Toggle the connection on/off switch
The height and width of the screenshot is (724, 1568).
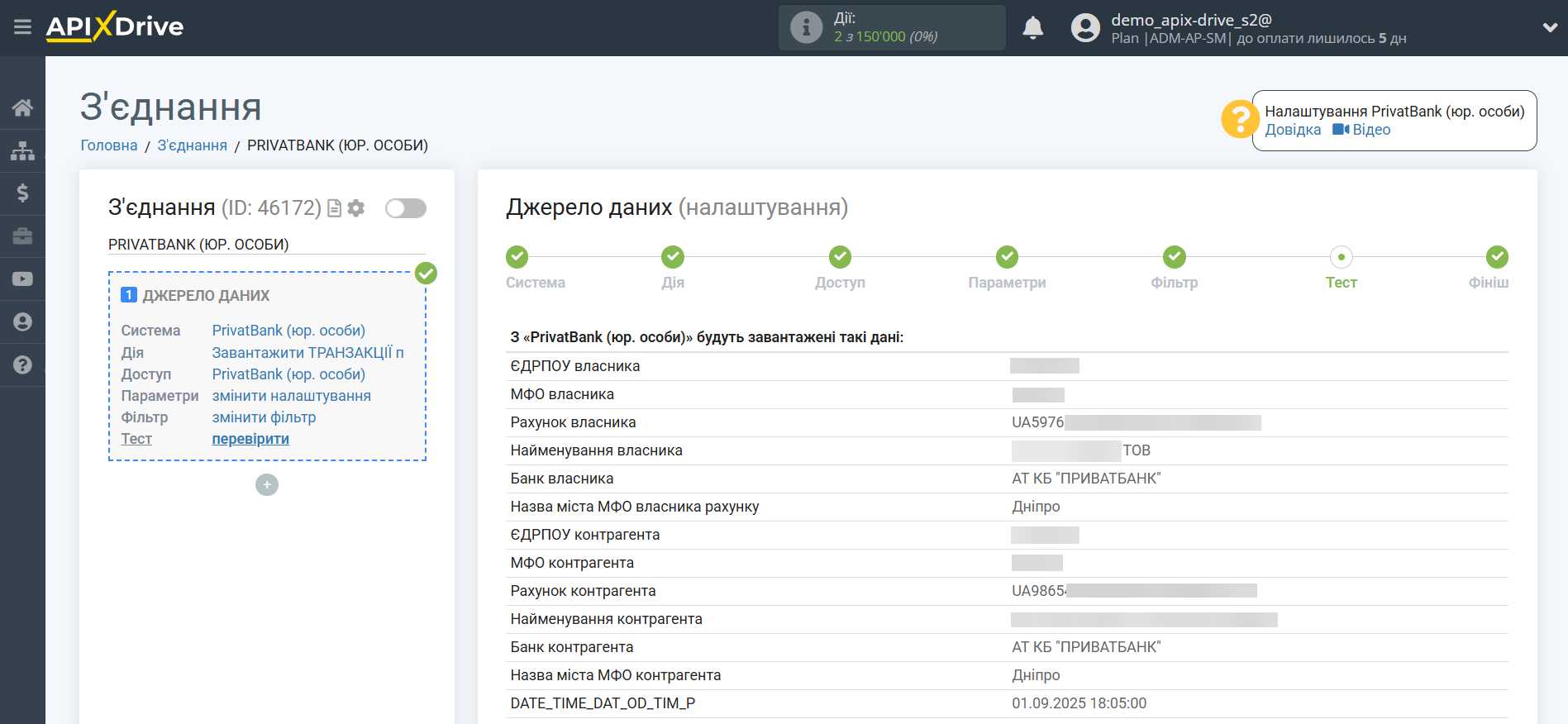405,208
